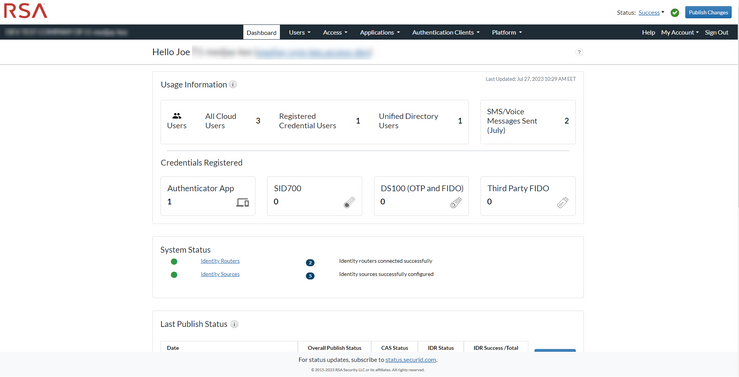The width and height of the screenshot is (739, 377).
Task: Open the My Account dropdown
Action: point(680,33)
